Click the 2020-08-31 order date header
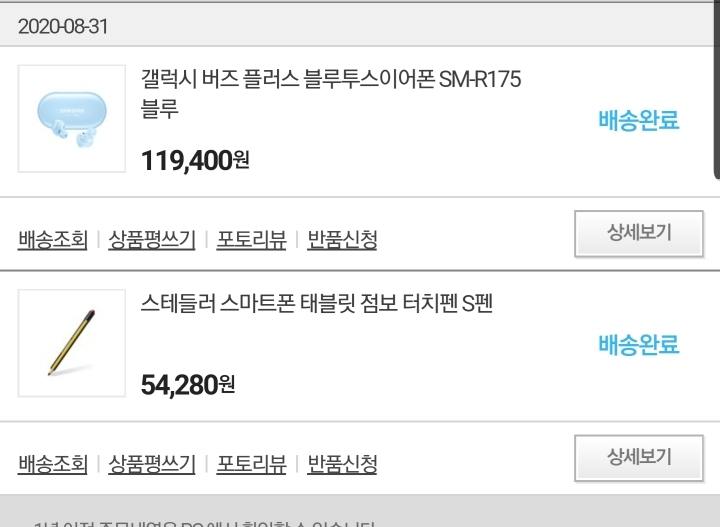Image resolution: width=720 pixels, height=527 pixels. click(x=63, y=27)
